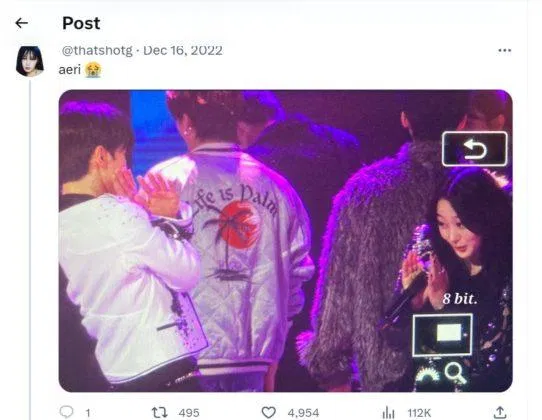Open the photo showing the Life is Palm jacket
Viewport: 542px width, 420px height.
click(x=286, y=241)
